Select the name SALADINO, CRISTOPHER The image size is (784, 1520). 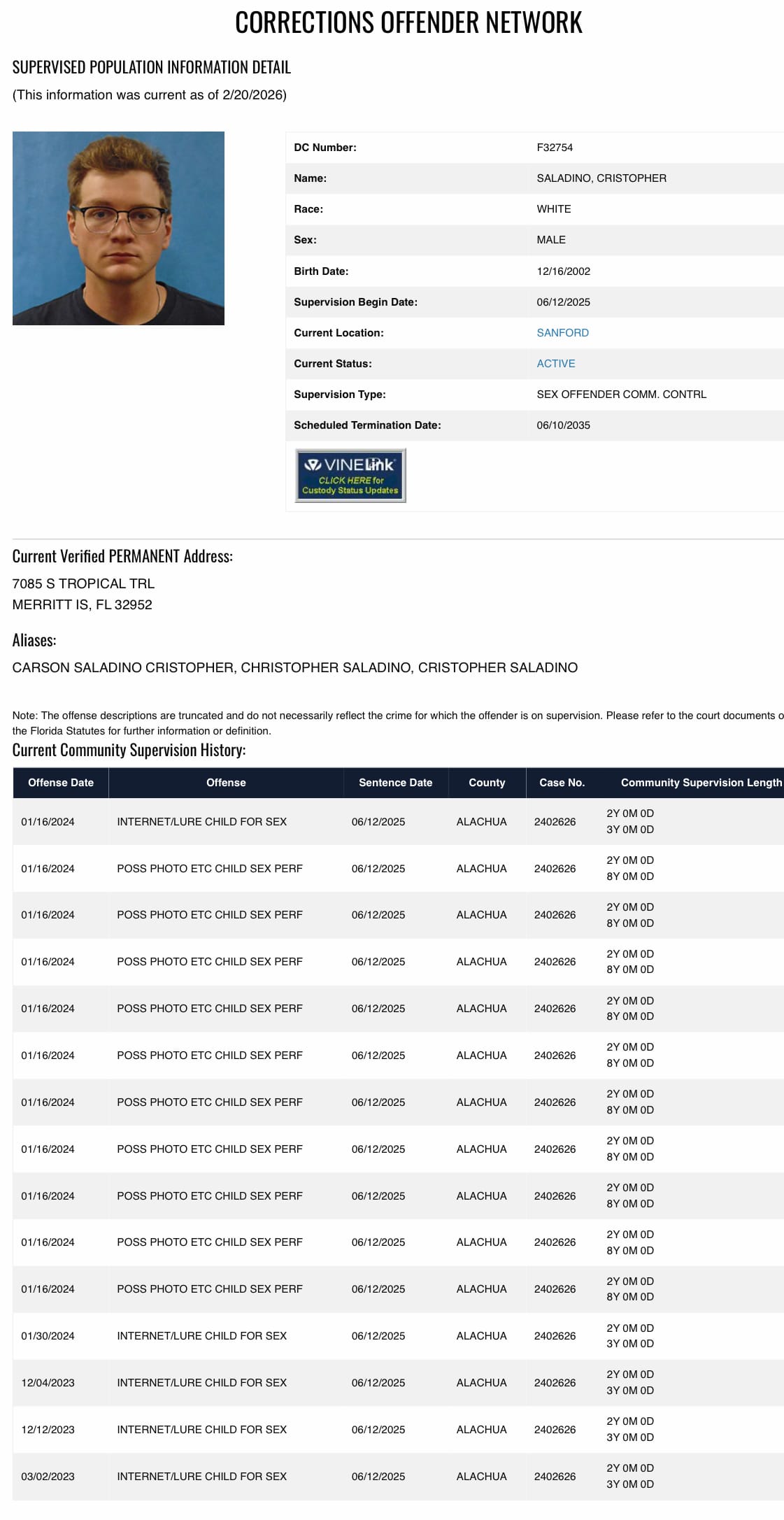tap(601, 178)
